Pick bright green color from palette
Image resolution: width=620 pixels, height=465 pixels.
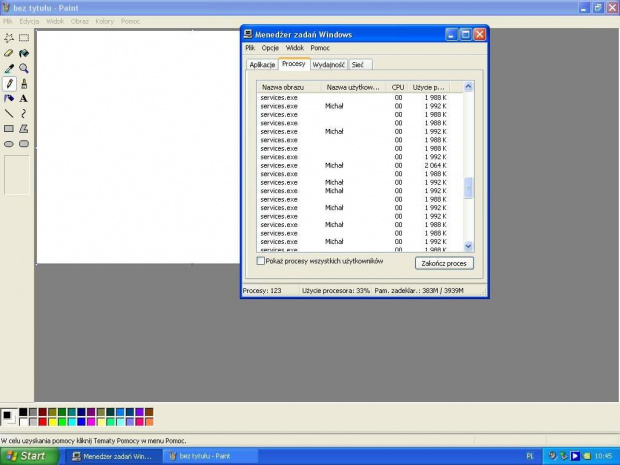click(62, 422)
